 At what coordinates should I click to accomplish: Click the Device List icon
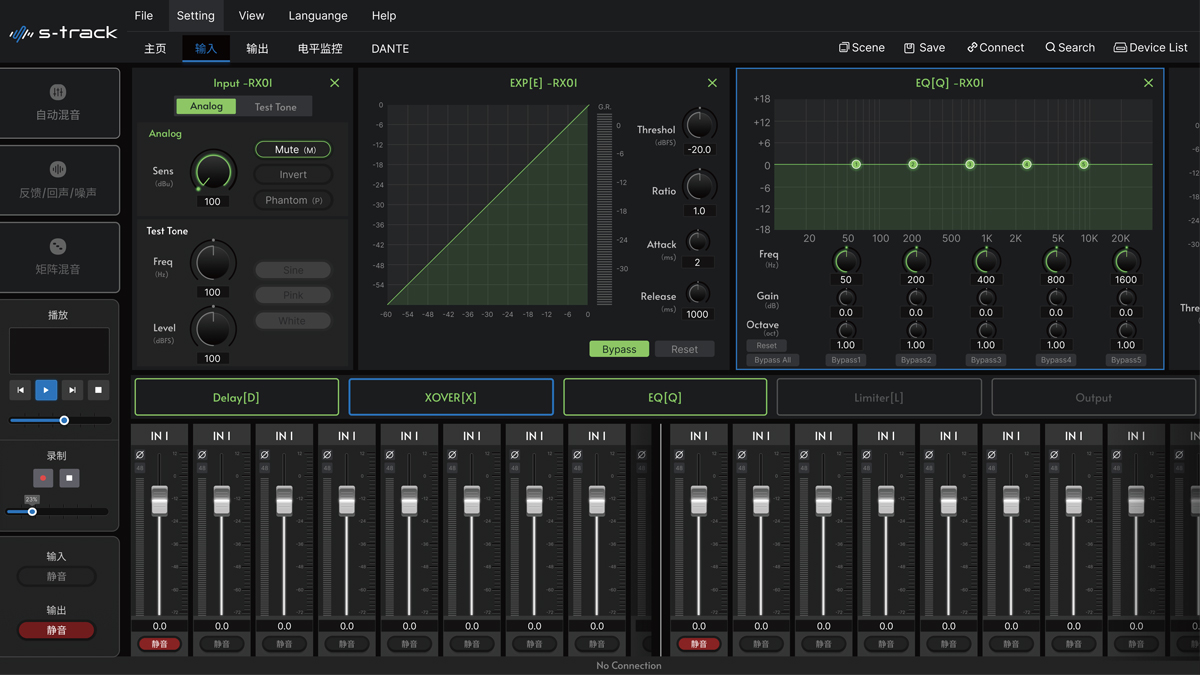coord(1120,47)
